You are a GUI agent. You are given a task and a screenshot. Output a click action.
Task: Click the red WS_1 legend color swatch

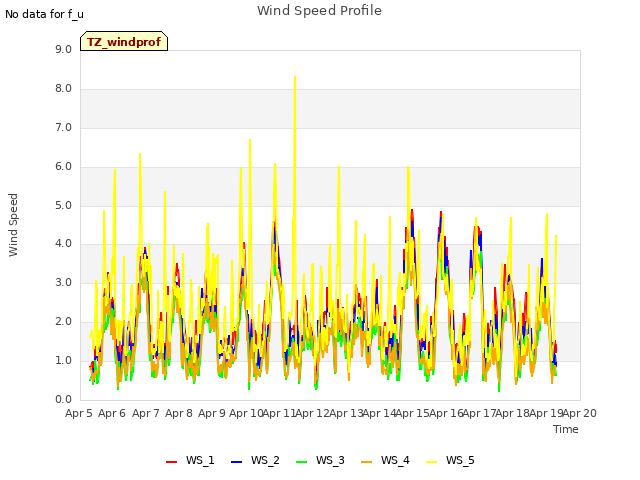171,462
